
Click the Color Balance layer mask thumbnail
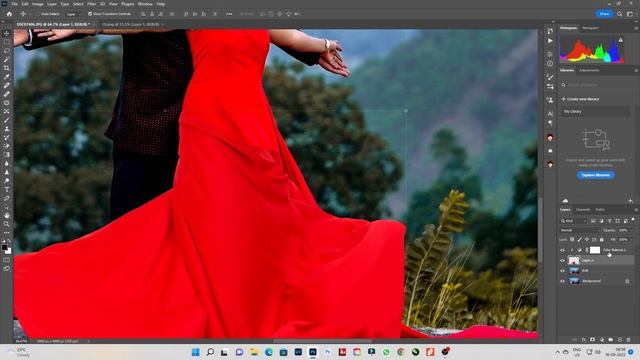(x=595, y=250)
